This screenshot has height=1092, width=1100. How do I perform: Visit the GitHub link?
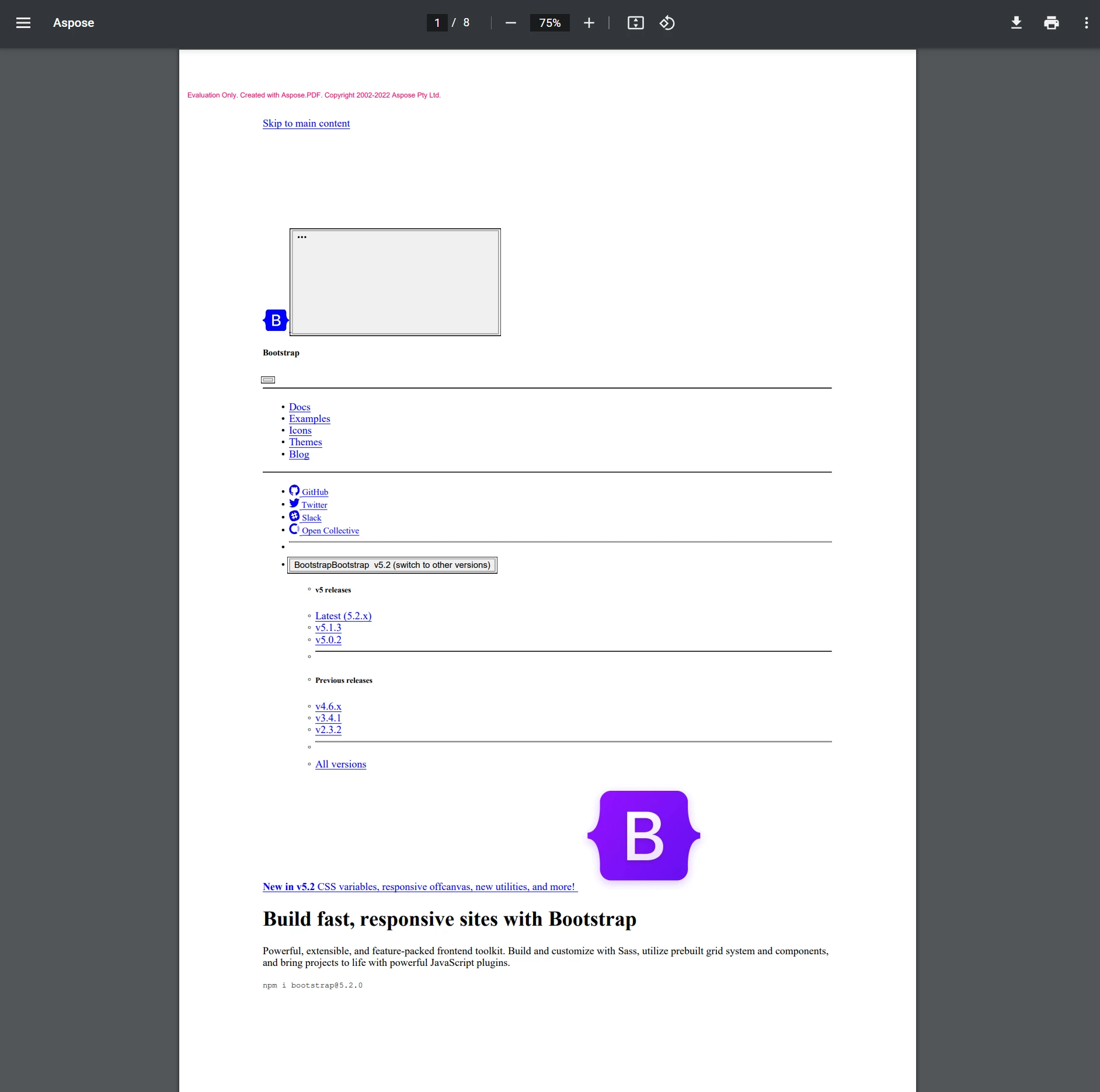[315, 492]
